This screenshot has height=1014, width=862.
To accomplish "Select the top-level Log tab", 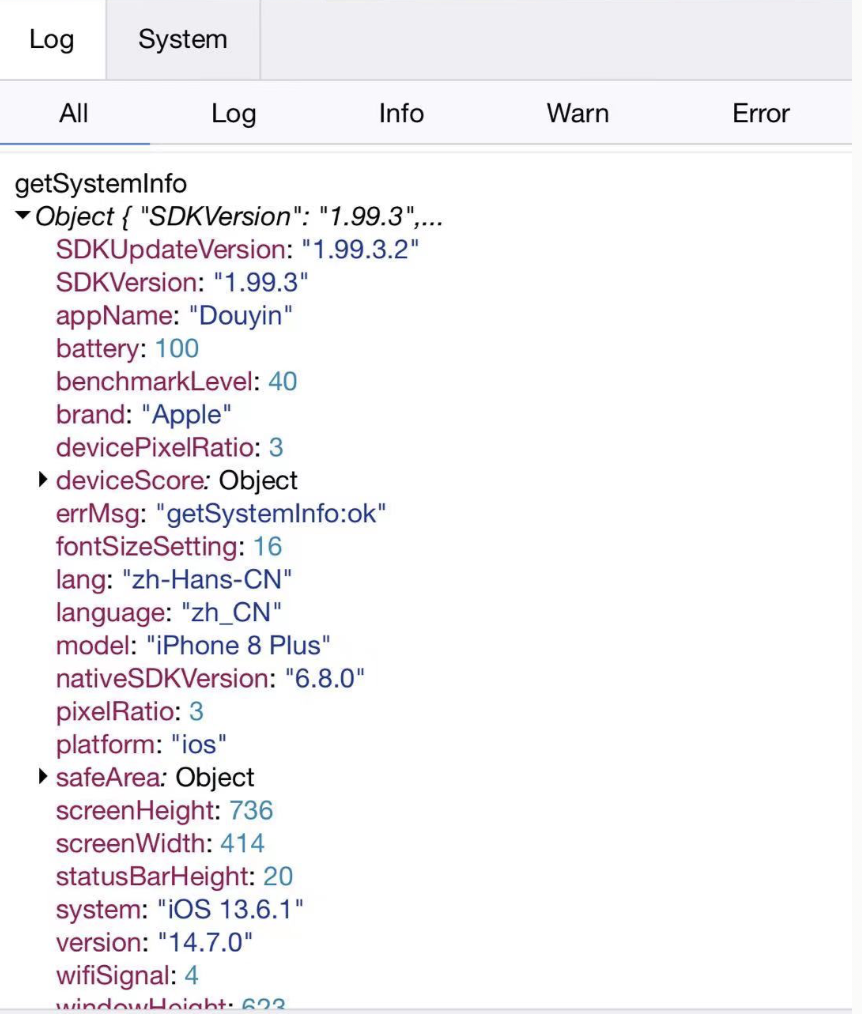I will [x=52, y=40].
